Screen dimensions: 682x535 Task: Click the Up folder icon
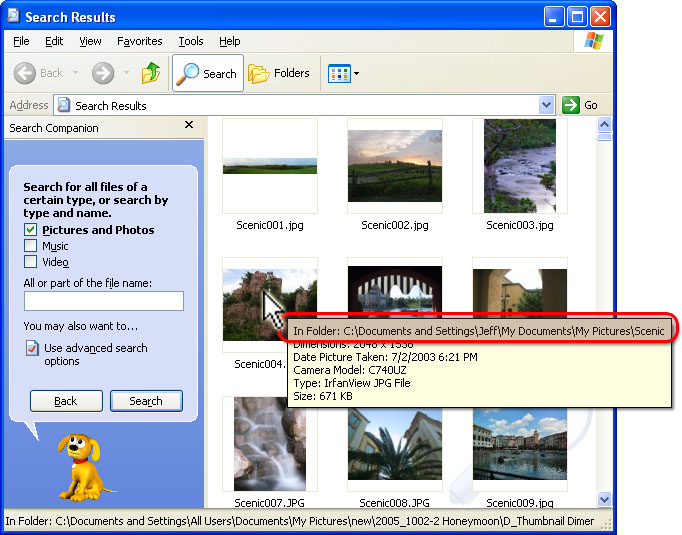point(151,73)
